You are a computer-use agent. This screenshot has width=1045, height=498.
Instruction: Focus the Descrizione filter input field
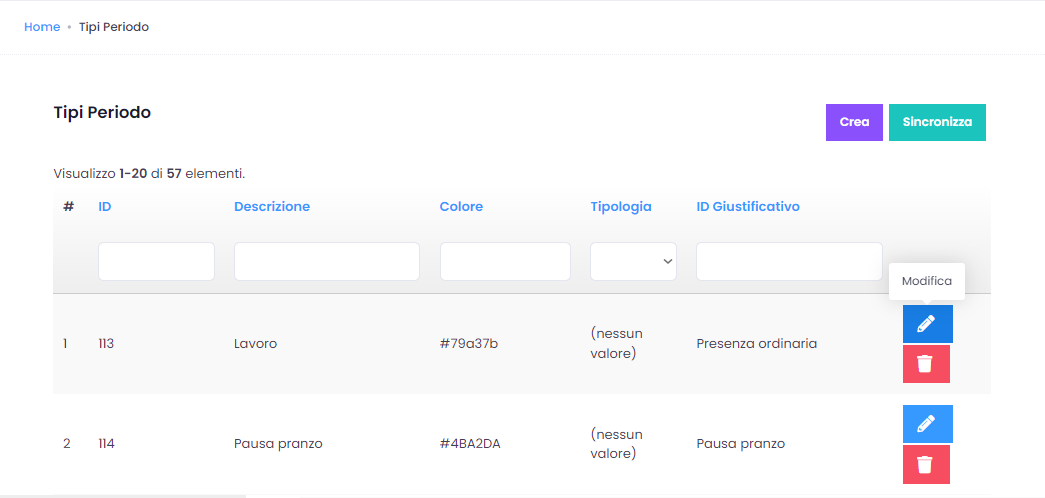pyautogui.click(x=327, y=261)
